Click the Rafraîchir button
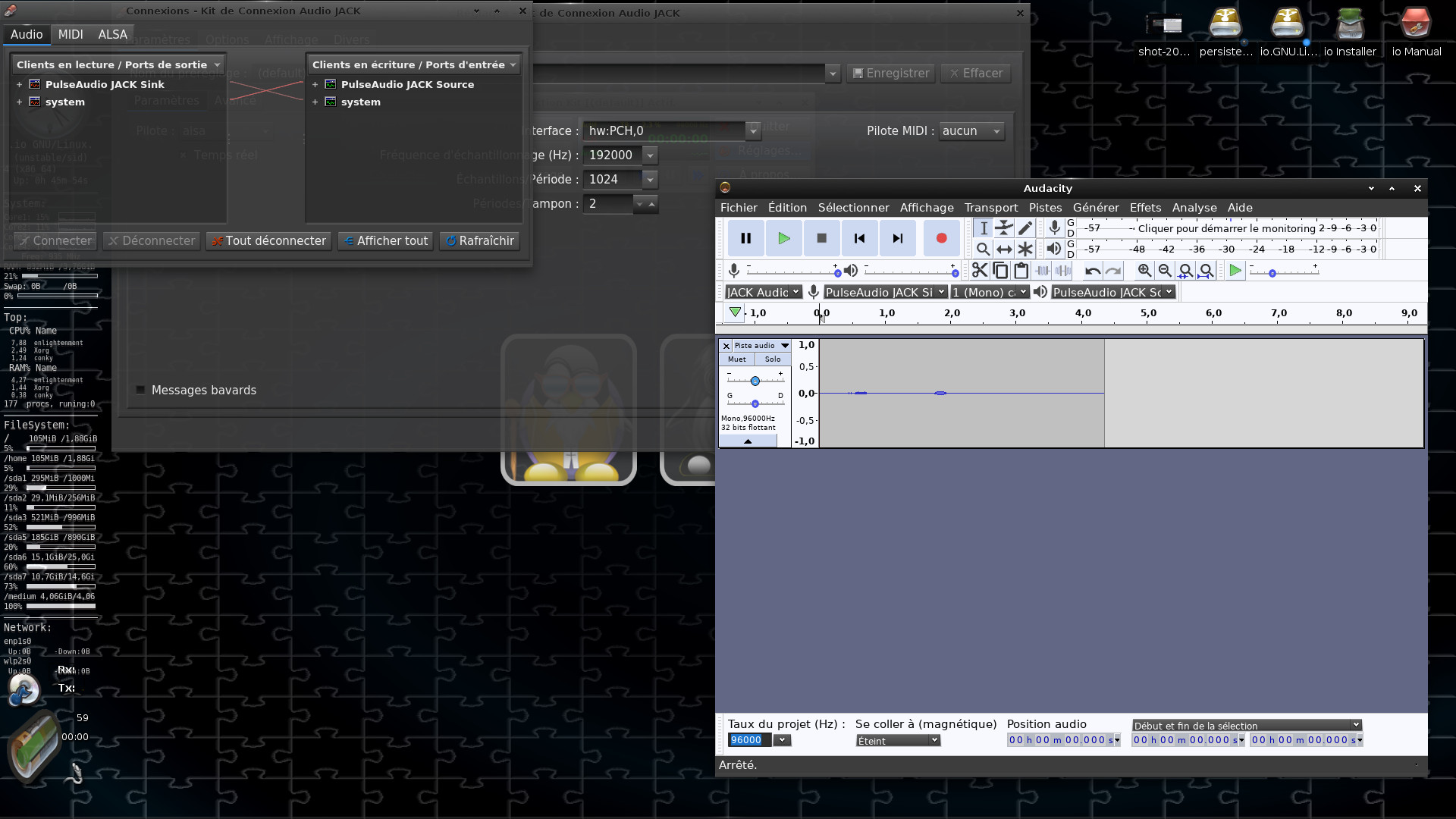 [x=479, y=240]
